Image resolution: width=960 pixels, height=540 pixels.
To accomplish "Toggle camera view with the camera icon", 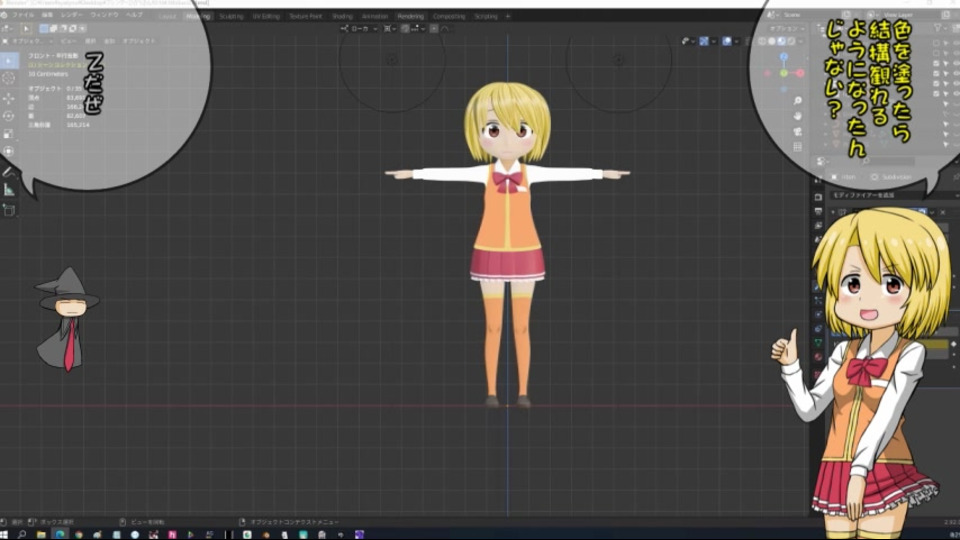I will (798, 132).
